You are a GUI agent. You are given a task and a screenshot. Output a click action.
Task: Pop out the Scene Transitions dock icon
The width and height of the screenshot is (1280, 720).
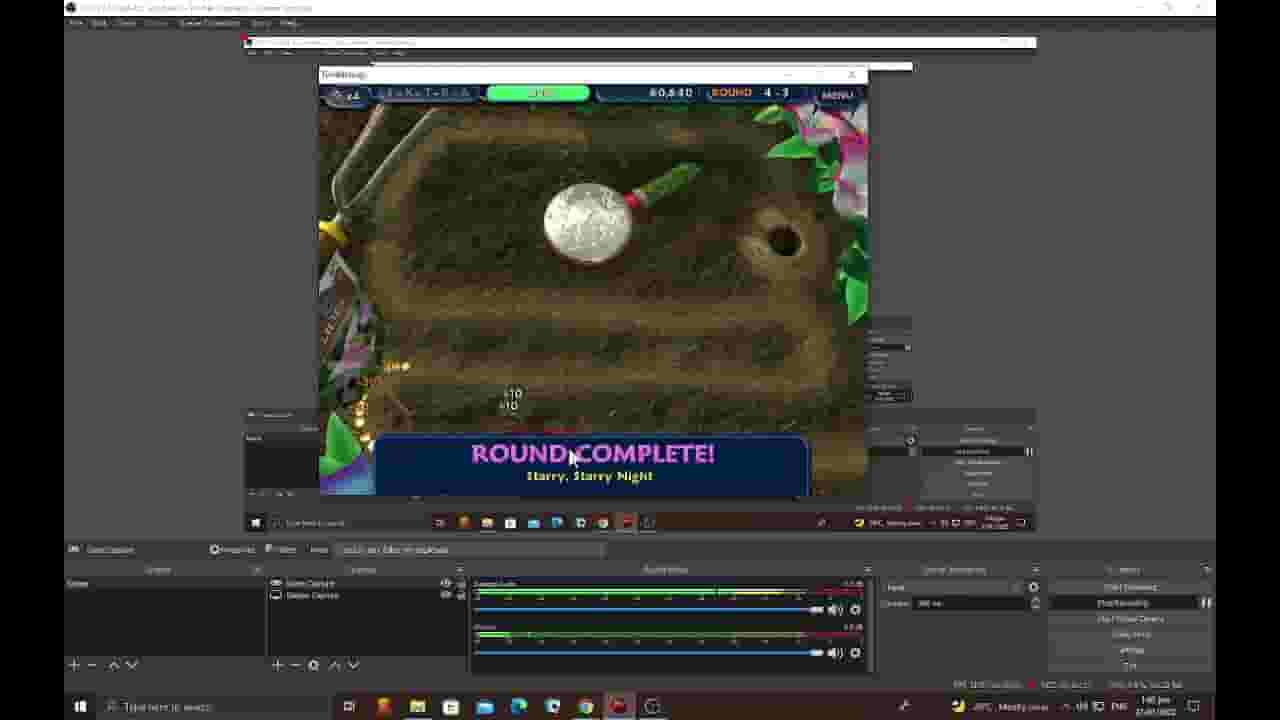click(x=1035, y=570)
